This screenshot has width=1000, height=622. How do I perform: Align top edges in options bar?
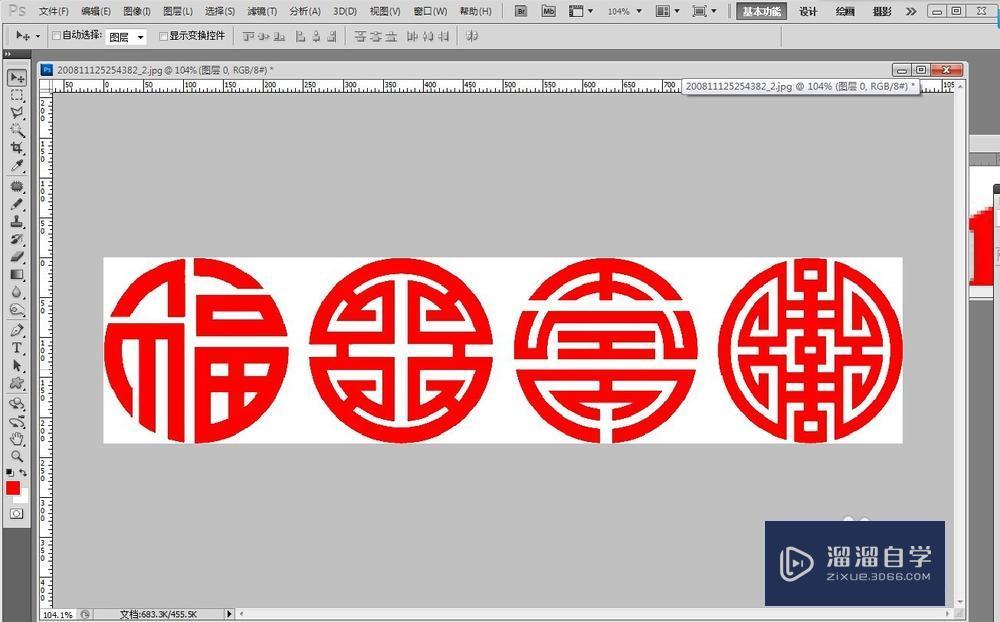click(249, 36)
